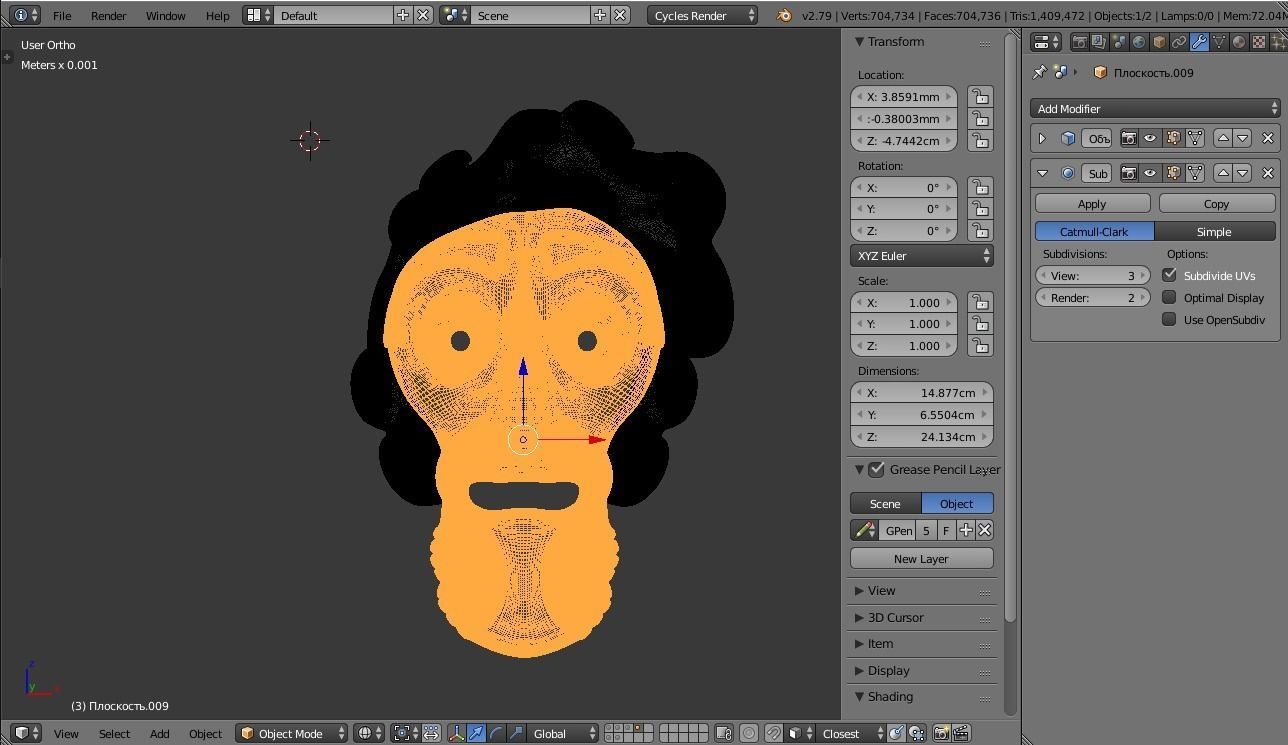The width and height of the screenshot is (1288, 745).
Task: Open the Modifiers tab wrench icon
Action: [1199, 42]
